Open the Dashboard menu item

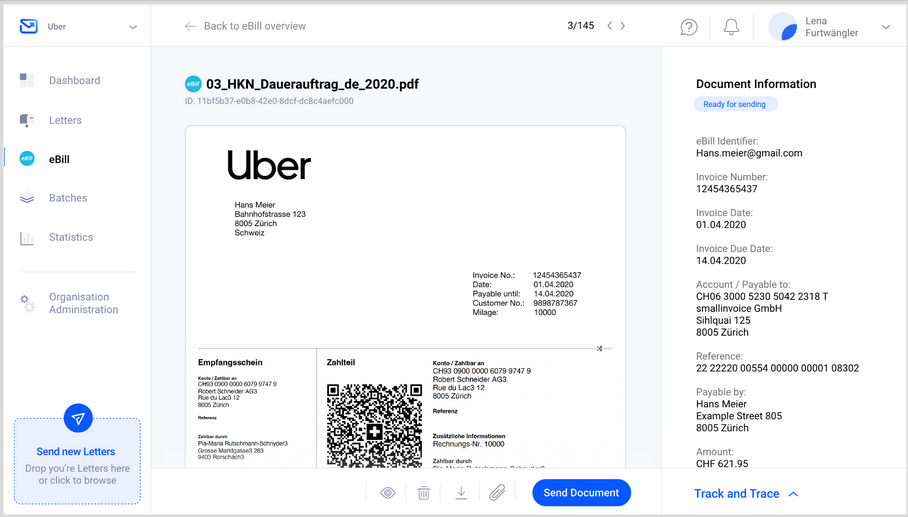75,80
